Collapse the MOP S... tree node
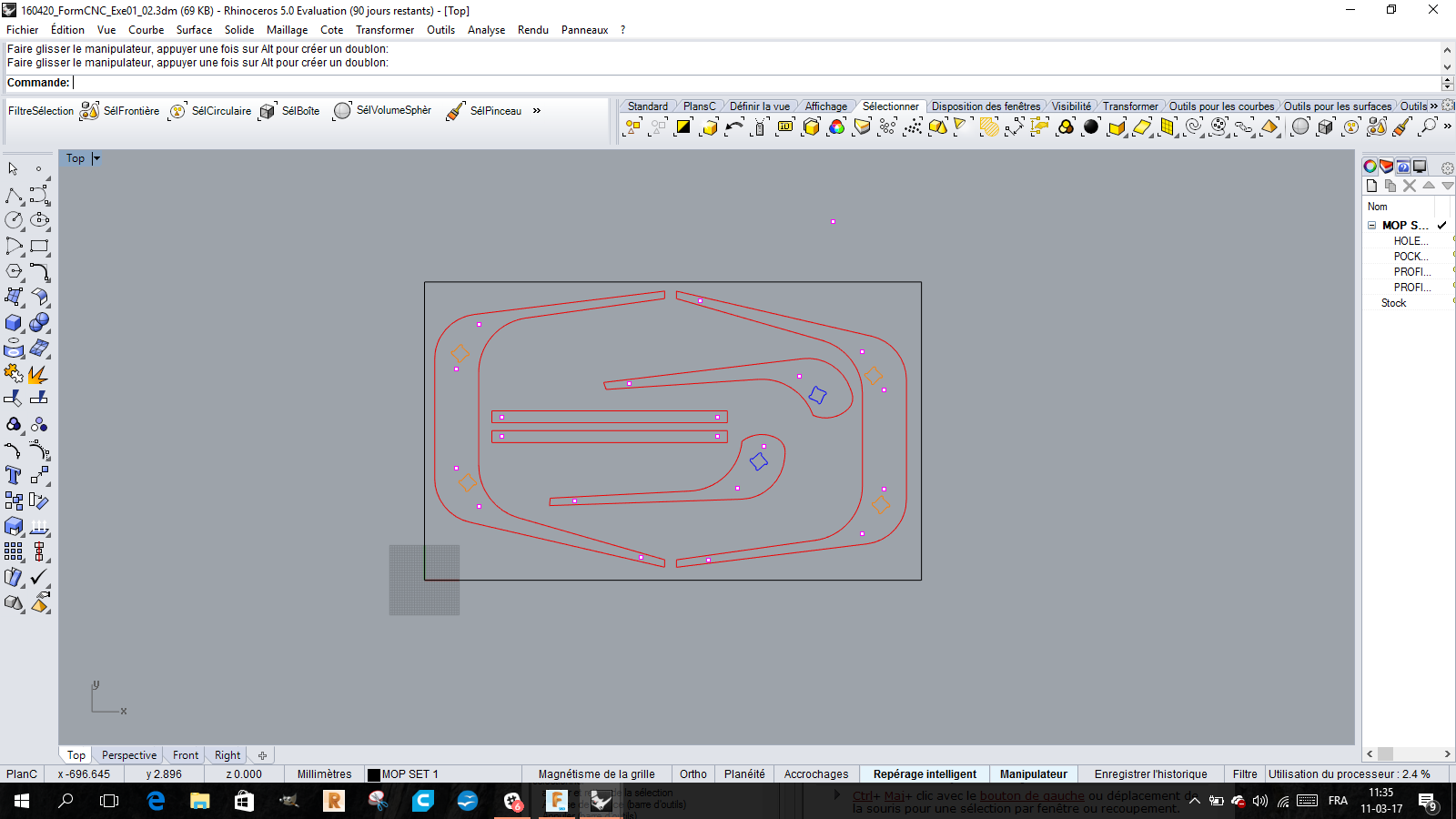 pos(1372,225)
